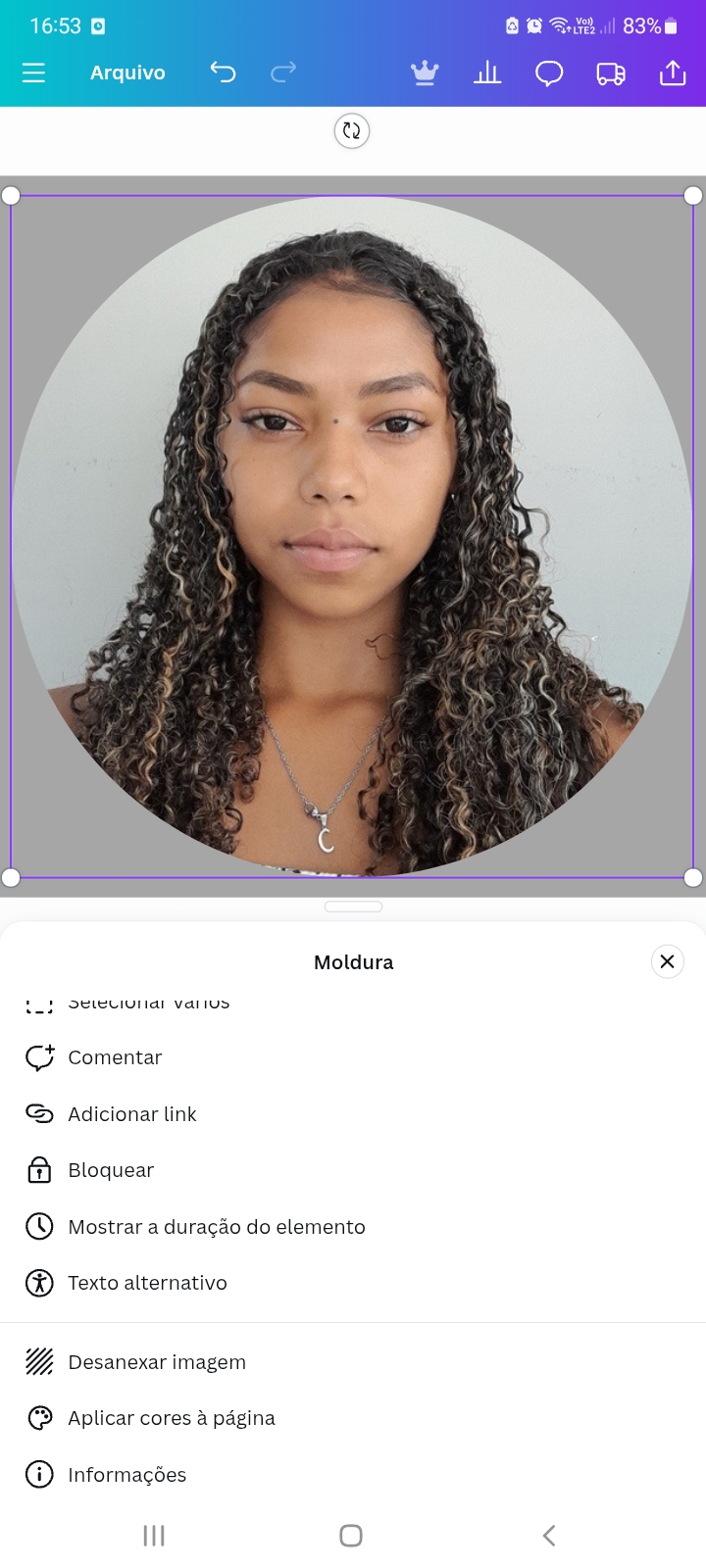Image resolution: width=706 pixels, height=1568 pixels.
Task: Tap the redo arrow
Action: pyautogui.click(x=283, y=72)
